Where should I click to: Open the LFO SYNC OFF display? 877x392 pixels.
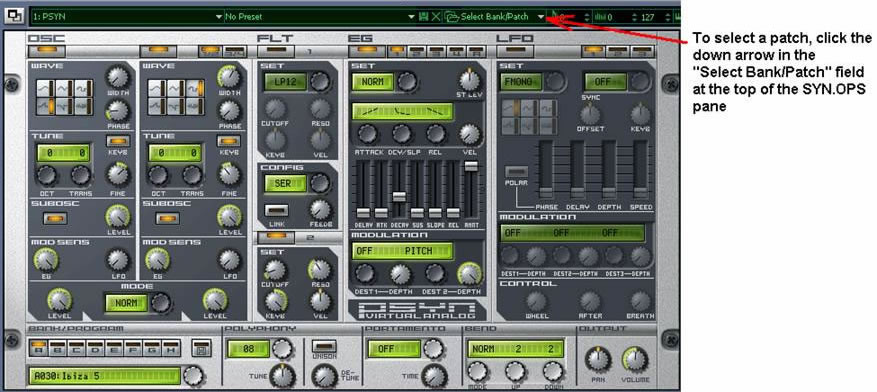click(x=606, y=82)
